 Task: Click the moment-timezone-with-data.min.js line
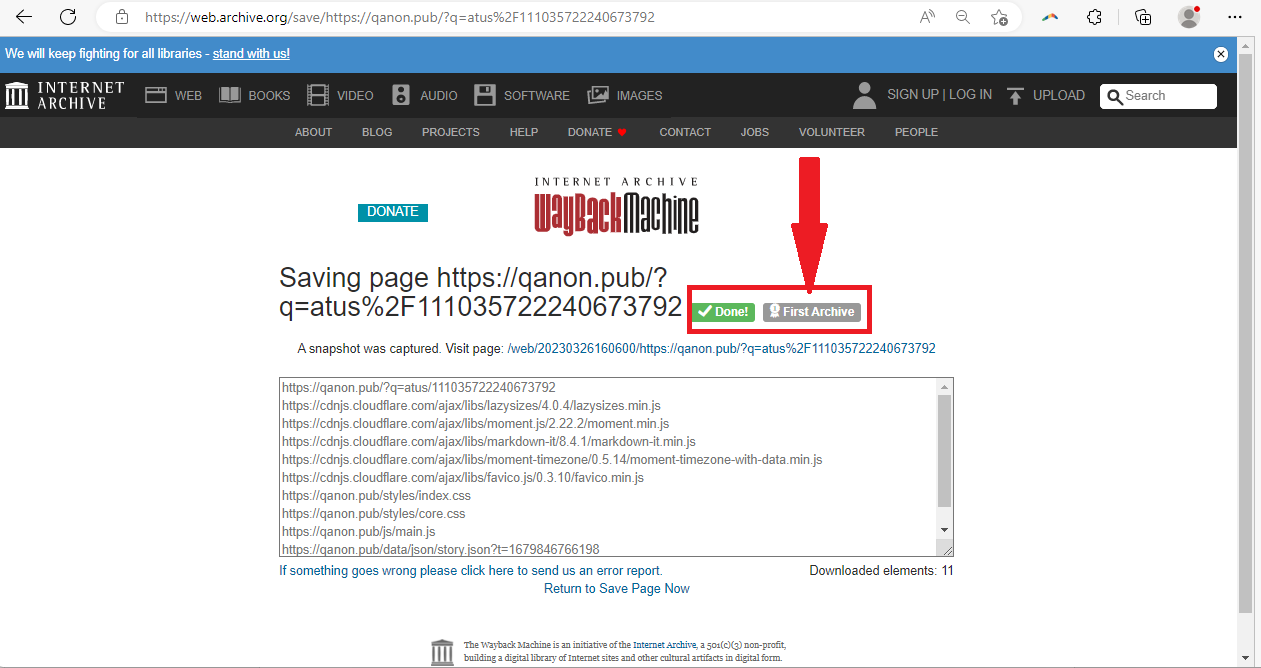(552, 460)
